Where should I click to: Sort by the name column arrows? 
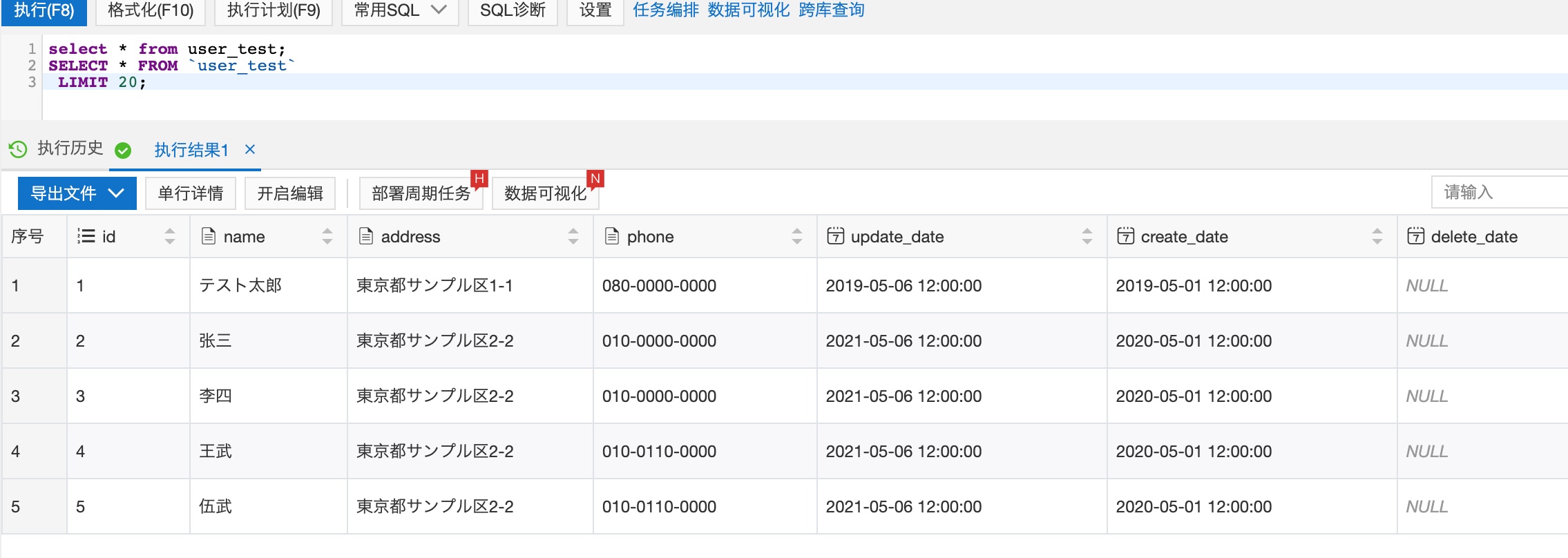point(327,236)
